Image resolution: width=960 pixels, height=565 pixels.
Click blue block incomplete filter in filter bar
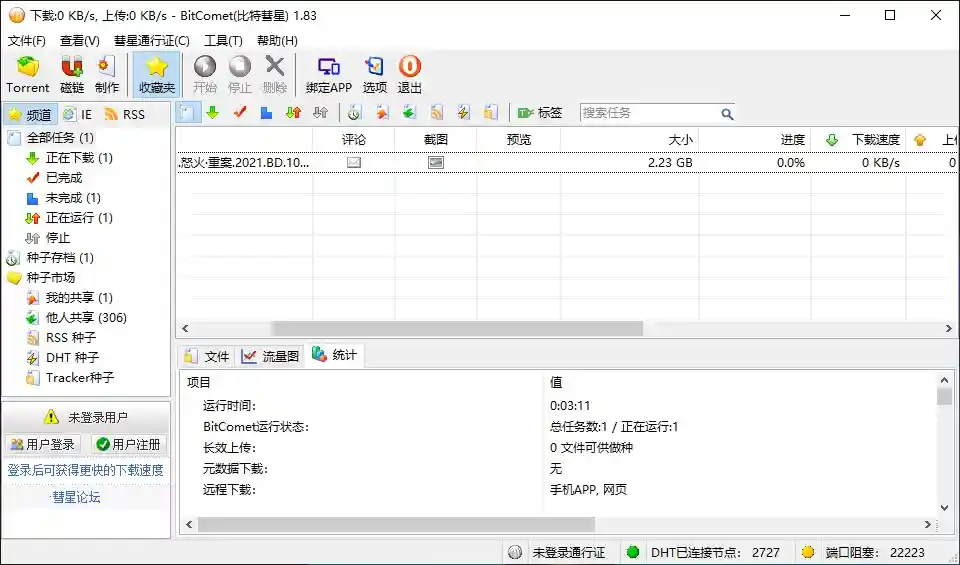[x=266, y=113]
